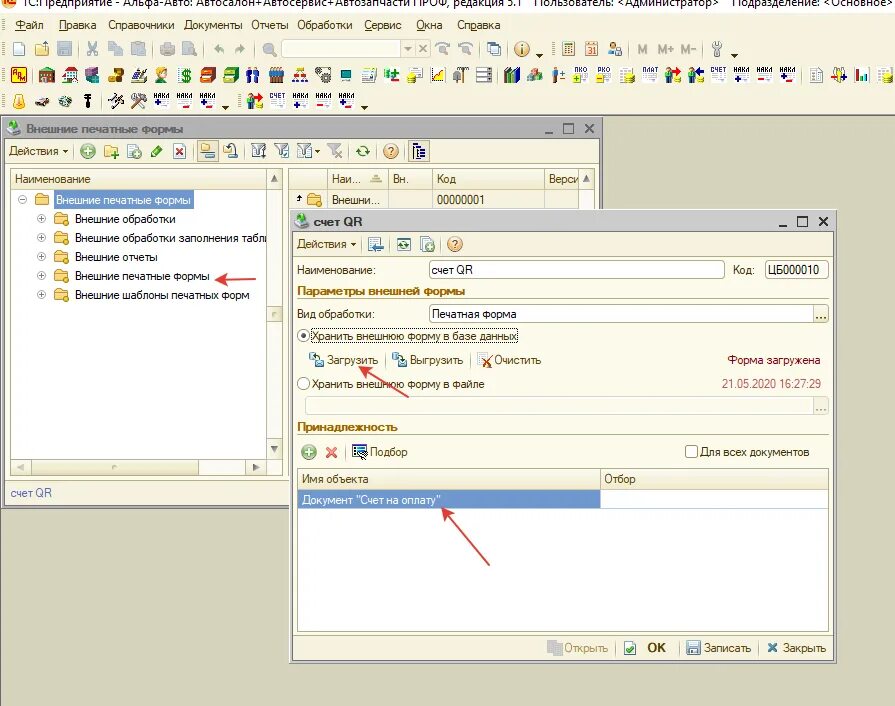Click the Подбор button
Image resolution: width=895 pixels, height=706 pixels.
pyautogui.click(x=380, y=452)
